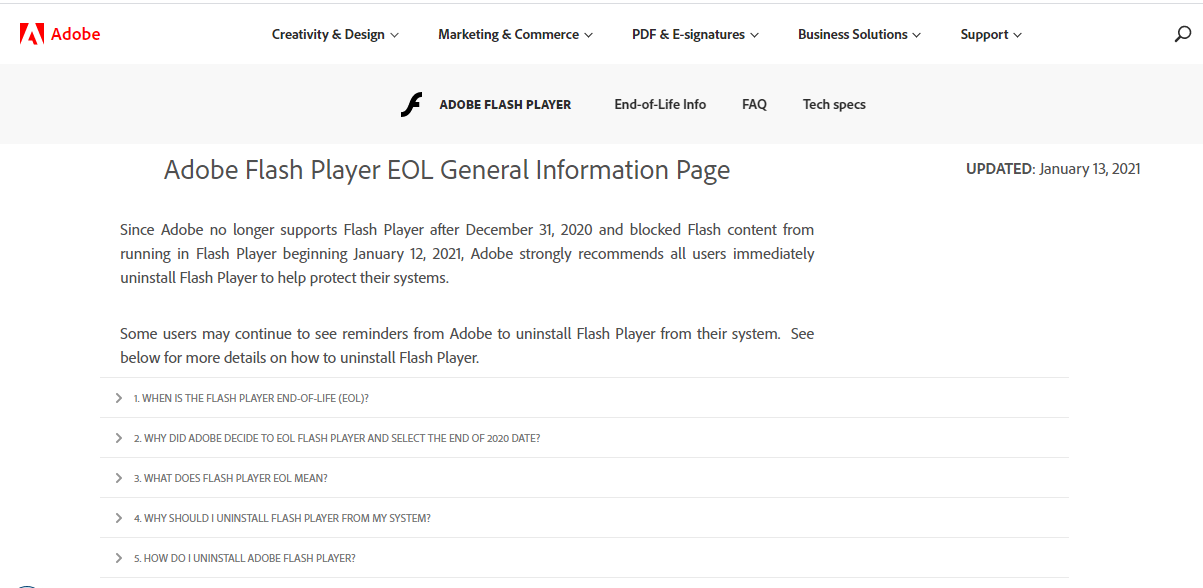This screenshot has width=1203, height=588.
Task: Click the 'UPDATED: January 13, 2021' text
Action: [x=1053, y=169]
